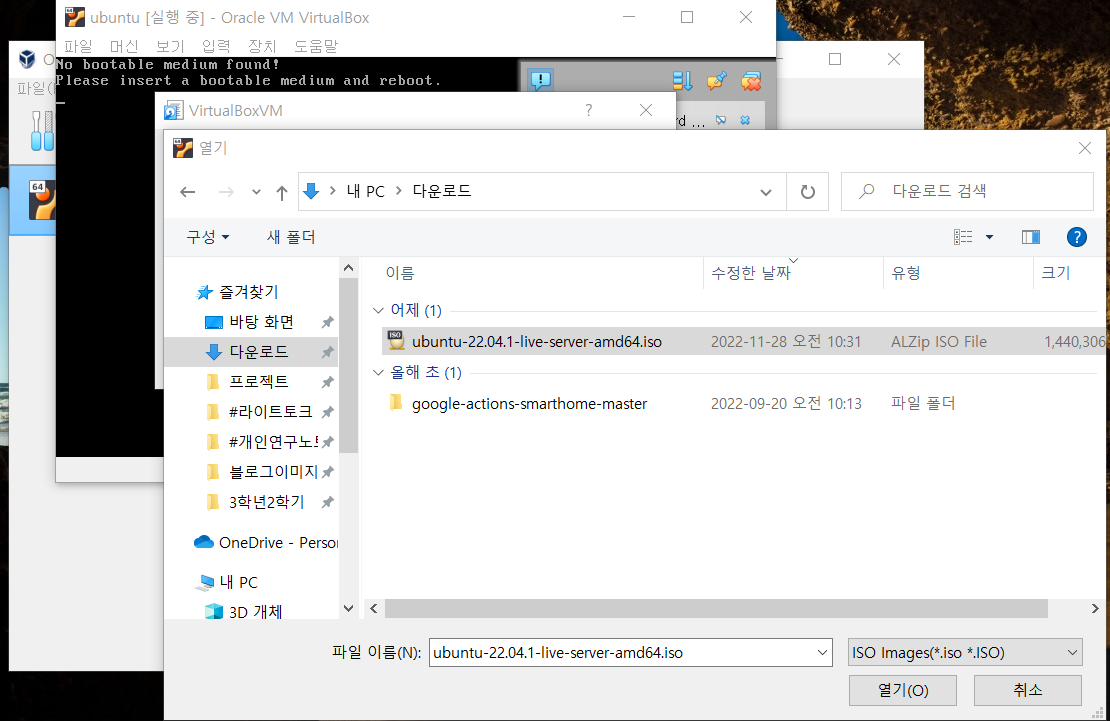Open 블로그이미지 folder in sidebar

pyautogui.click(x=273, y=472)
